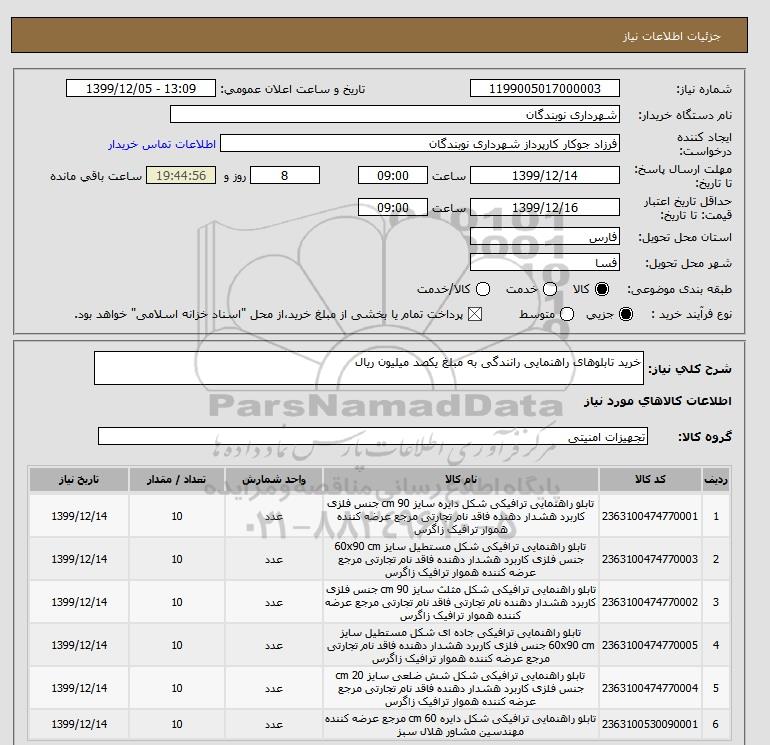Viewport: 770px width, 745px height.
Task: Click column header نام کالا
Action: coord(461,479)
